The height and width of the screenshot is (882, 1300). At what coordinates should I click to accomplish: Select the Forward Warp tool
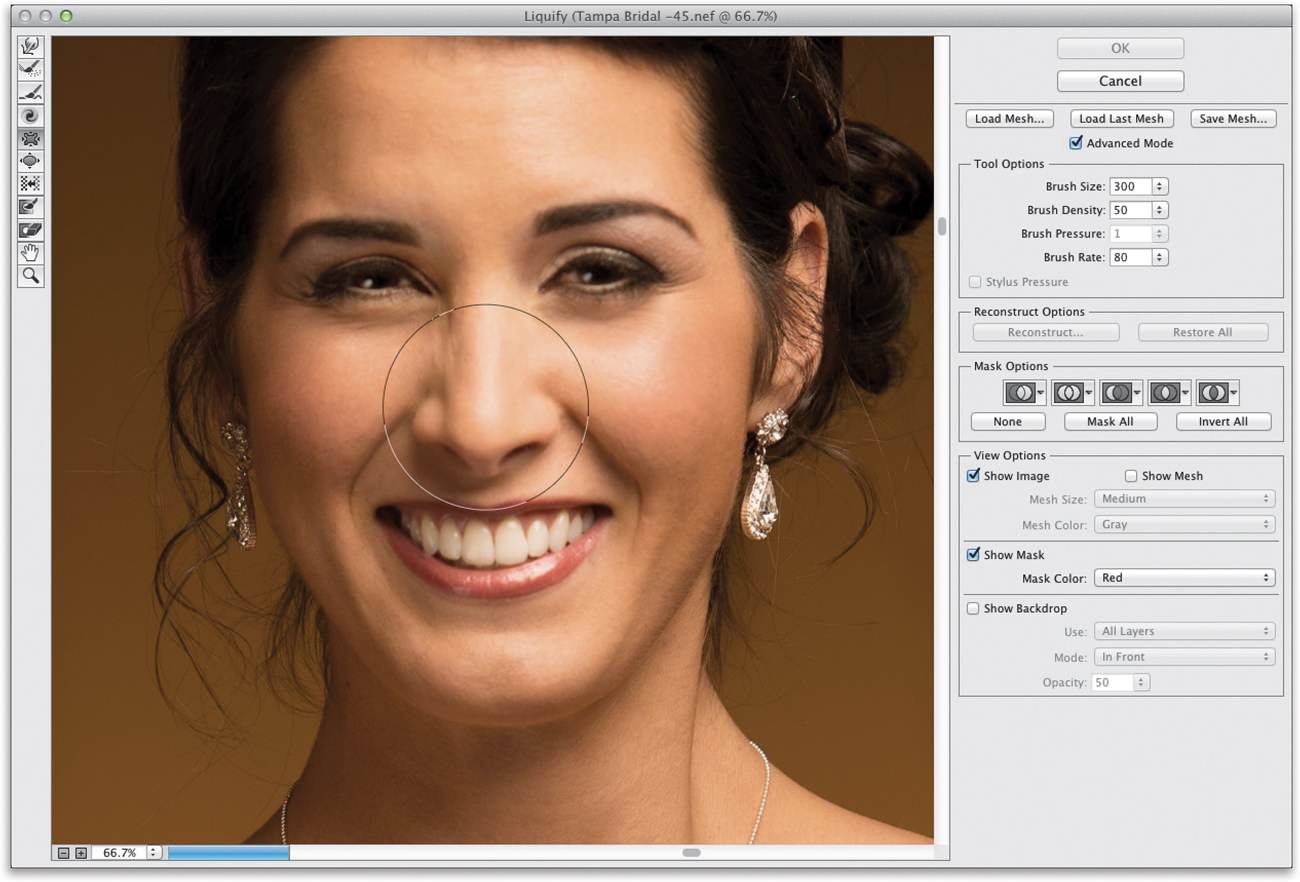pyautogui.click(x=31, y=46)
